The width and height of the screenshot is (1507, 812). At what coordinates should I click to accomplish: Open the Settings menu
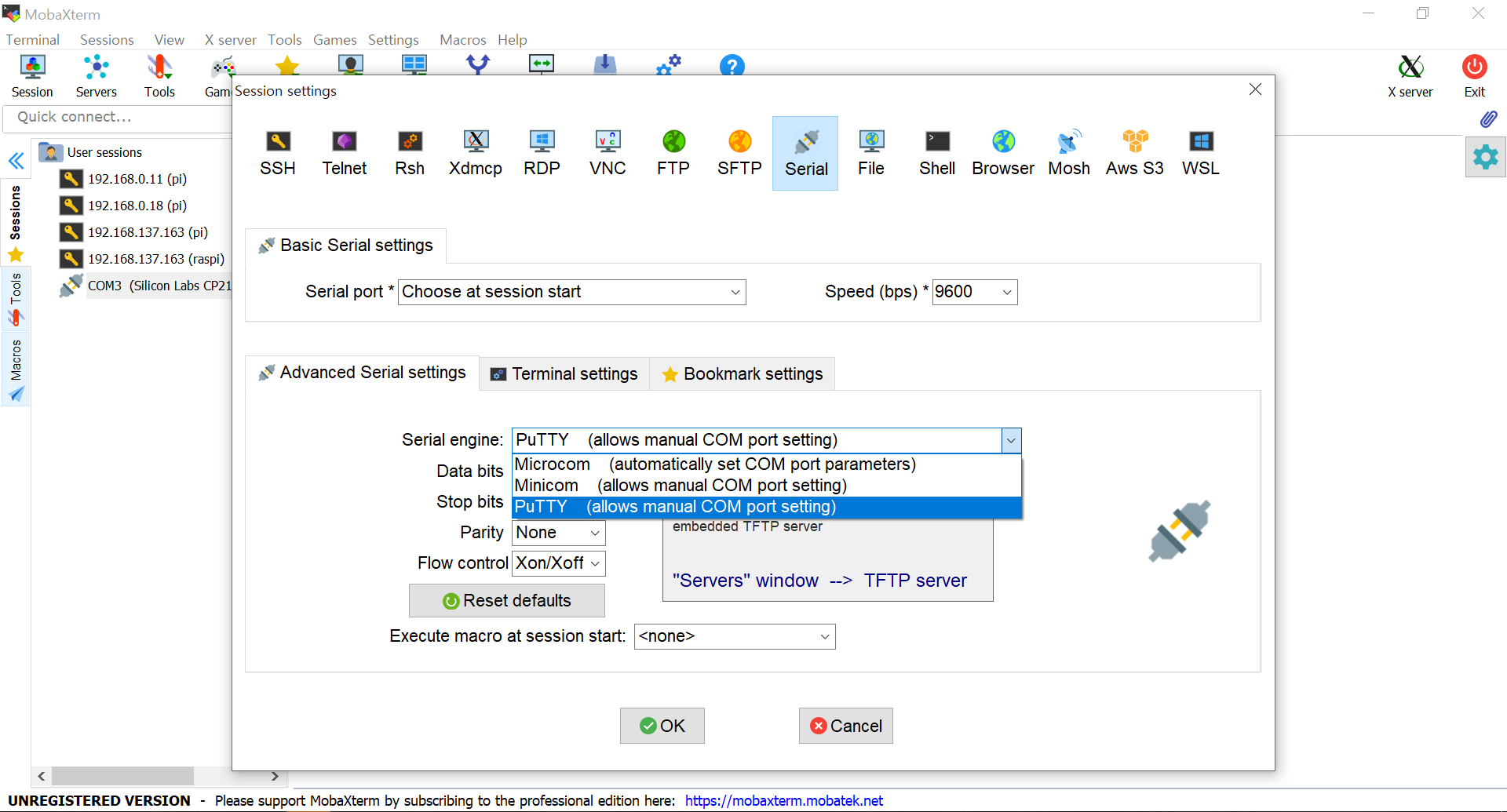coord(393,40)
